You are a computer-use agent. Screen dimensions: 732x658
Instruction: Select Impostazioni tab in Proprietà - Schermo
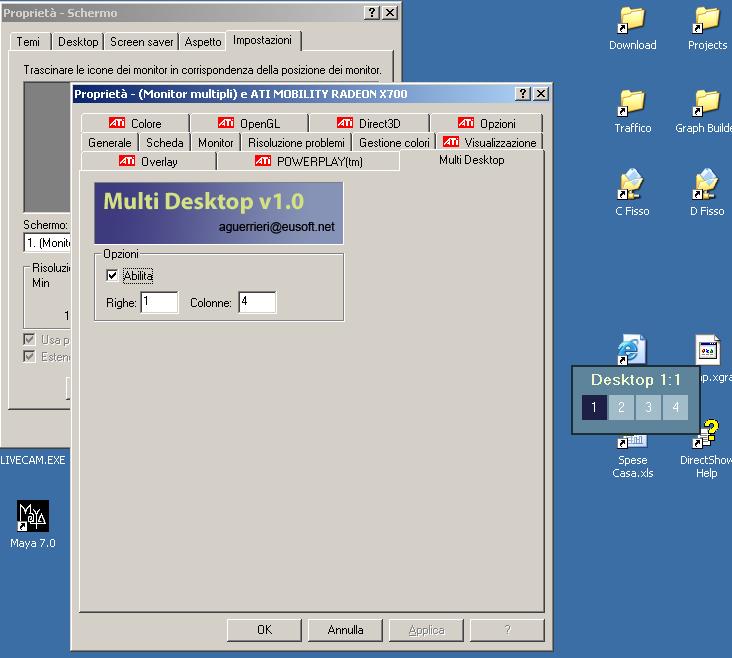point(262,41)
